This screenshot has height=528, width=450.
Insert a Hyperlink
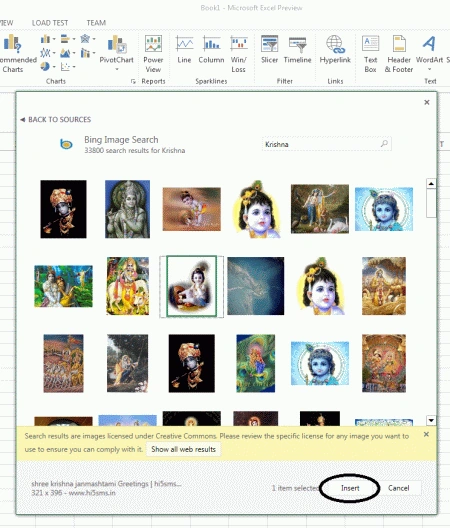[x=335, y=50]
